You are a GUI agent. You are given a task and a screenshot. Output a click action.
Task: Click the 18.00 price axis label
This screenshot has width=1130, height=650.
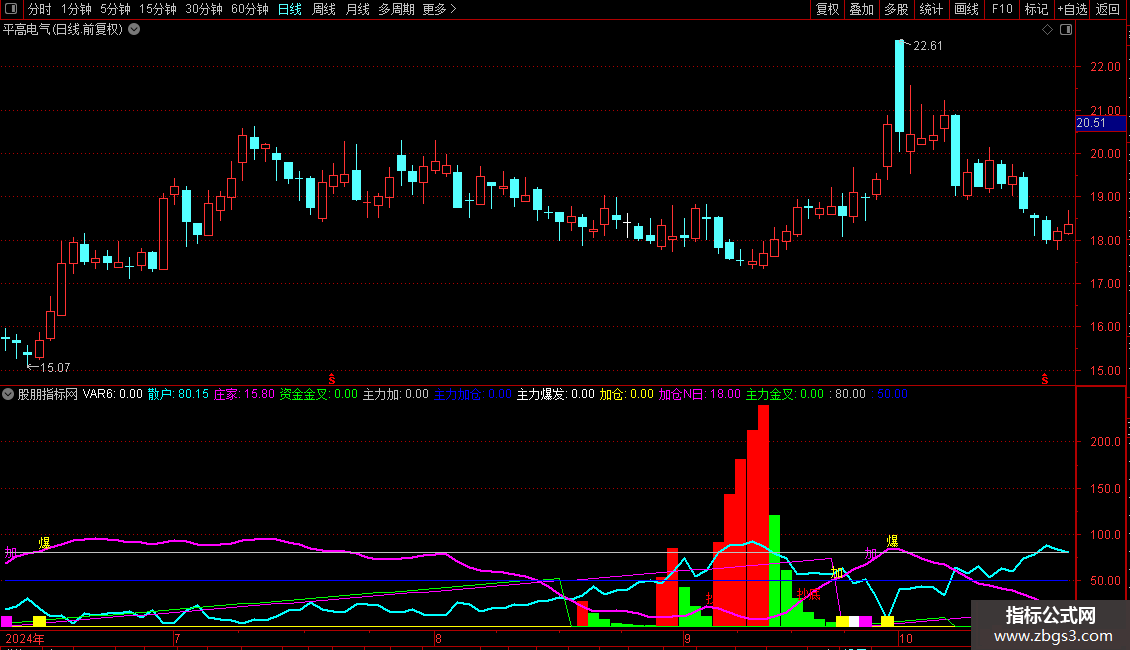(1105, 241)
